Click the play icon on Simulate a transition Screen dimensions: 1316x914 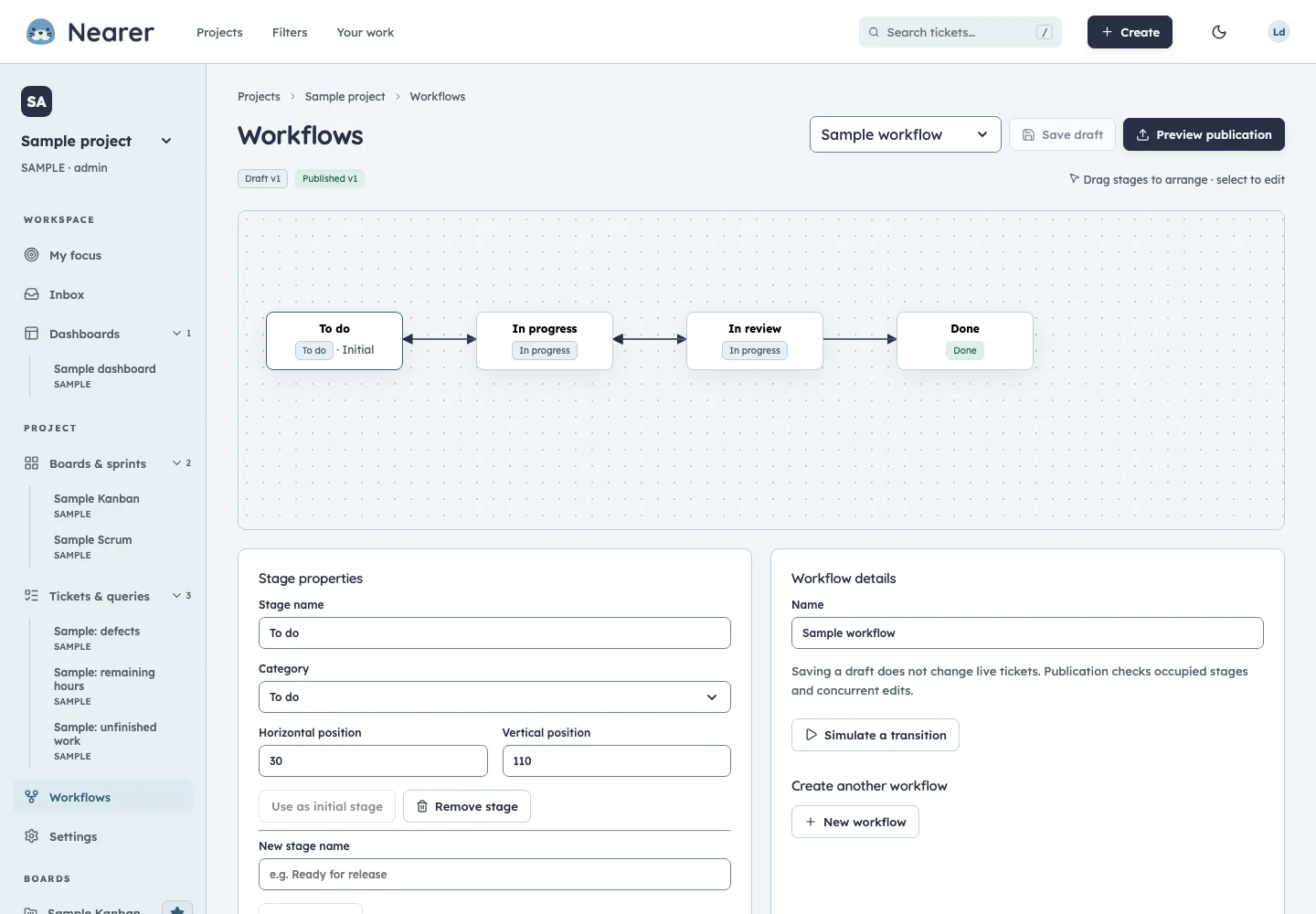point(811,735)
